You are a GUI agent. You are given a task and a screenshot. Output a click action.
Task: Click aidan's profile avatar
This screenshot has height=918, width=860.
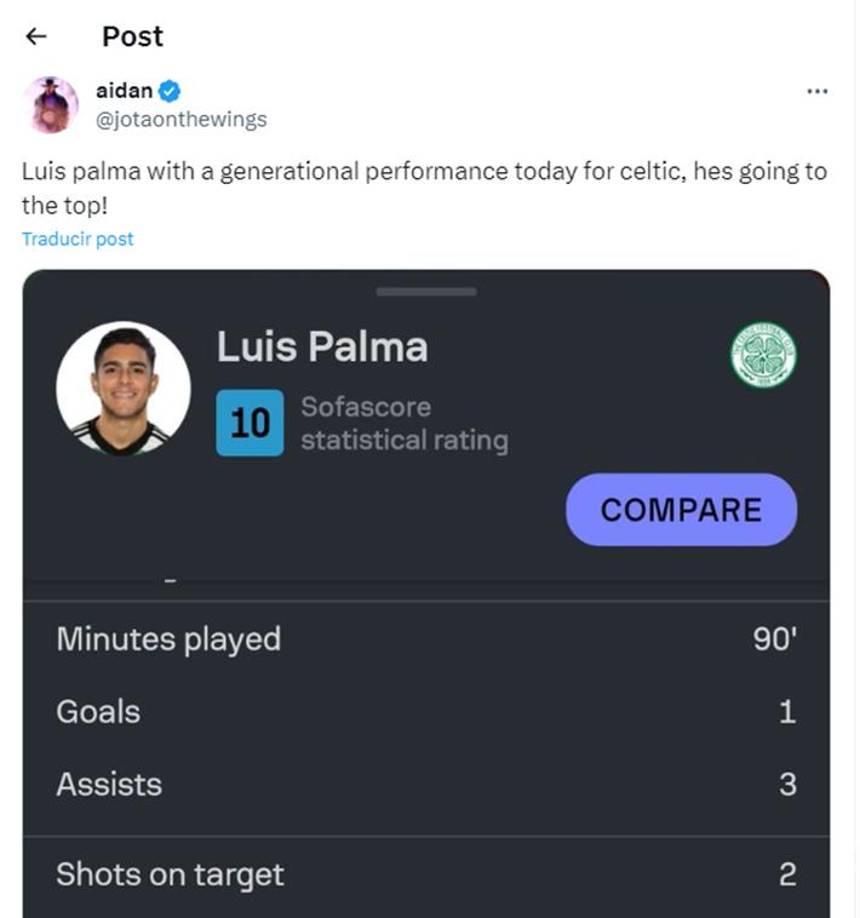tap(50, 105)
